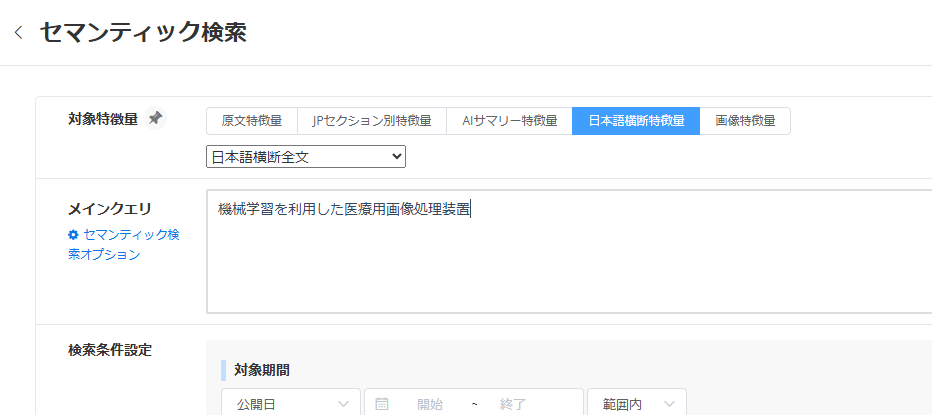
Task: Open the 日本語横断全文 select dropdown
Action: point(306,157)
